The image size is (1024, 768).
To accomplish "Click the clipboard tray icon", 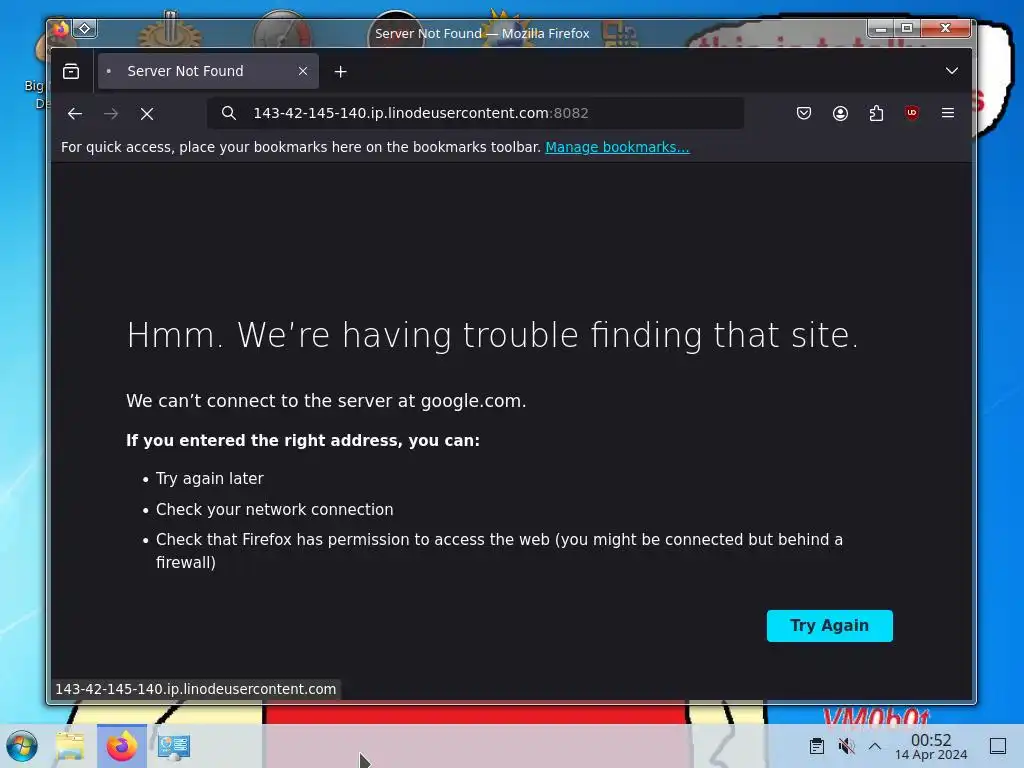I will (816, 746).
